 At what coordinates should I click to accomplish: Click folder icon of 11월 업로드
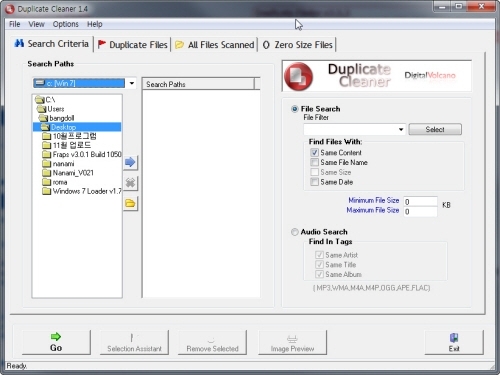(47, 145)
